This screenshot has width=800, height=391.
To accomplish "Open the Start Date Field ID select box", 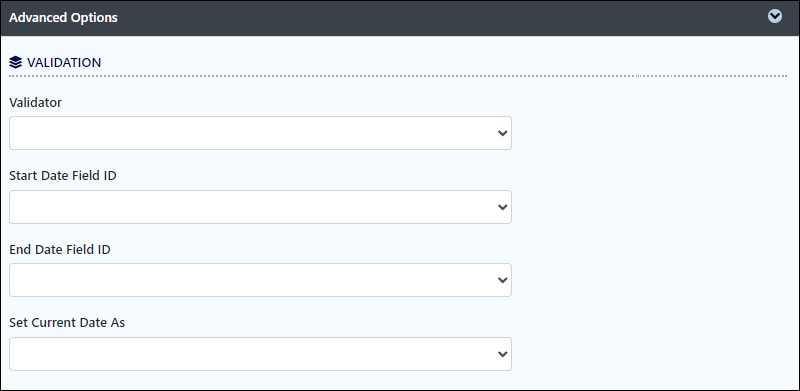I will (260, 207).
